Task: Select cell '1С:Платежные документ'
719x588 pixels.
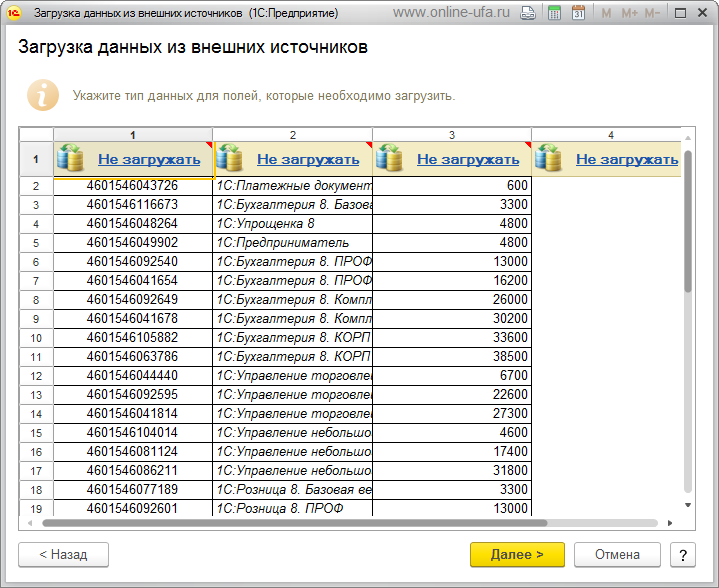Action: pos(293,186)
